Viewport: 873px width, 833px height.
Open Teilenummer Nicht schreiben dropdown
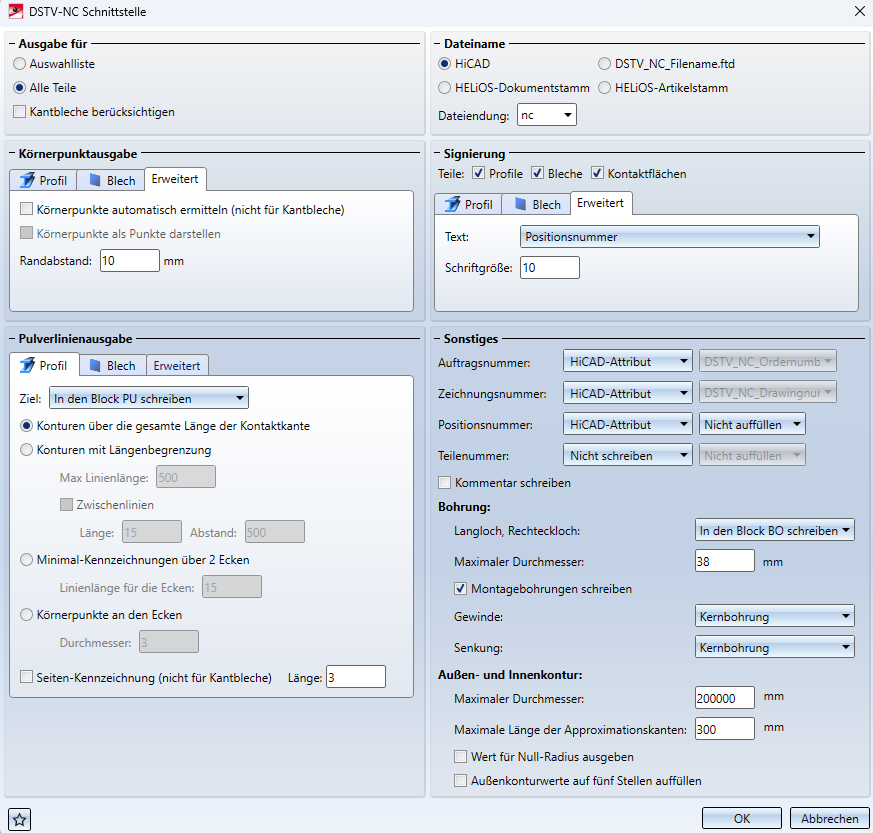coord(627,455)
